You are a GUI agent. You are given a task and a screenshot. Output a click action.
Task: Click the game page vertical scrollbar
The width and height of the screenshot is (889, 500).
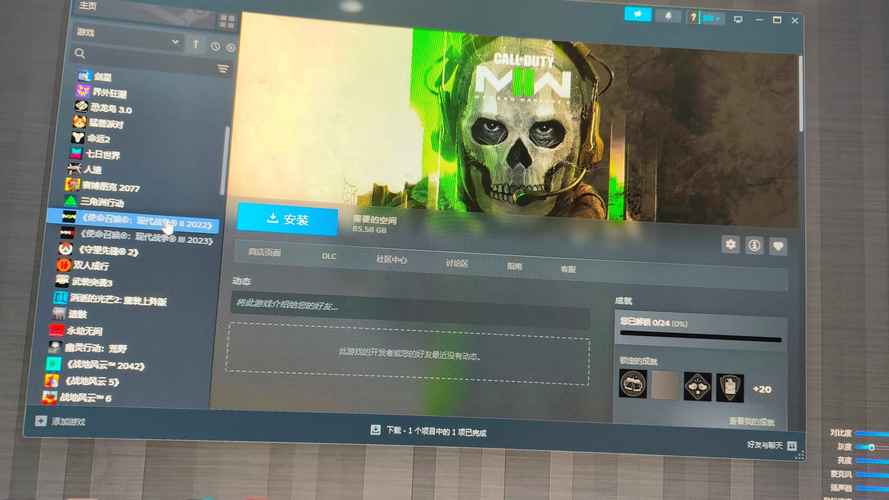tap(801, 94)
